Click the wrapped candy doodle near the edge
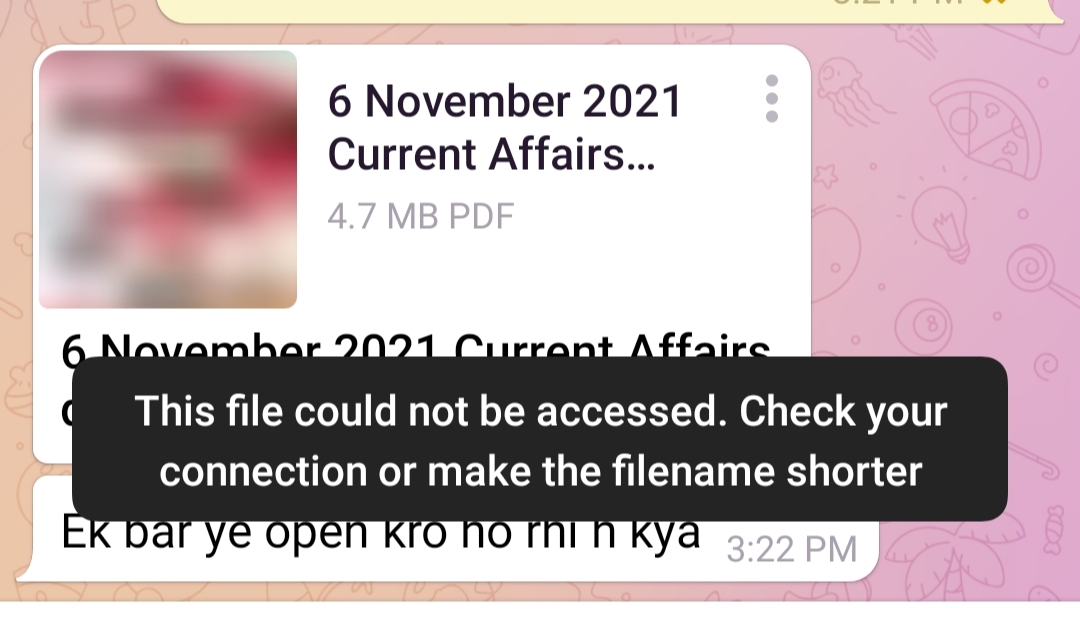 click(1054, 530)
